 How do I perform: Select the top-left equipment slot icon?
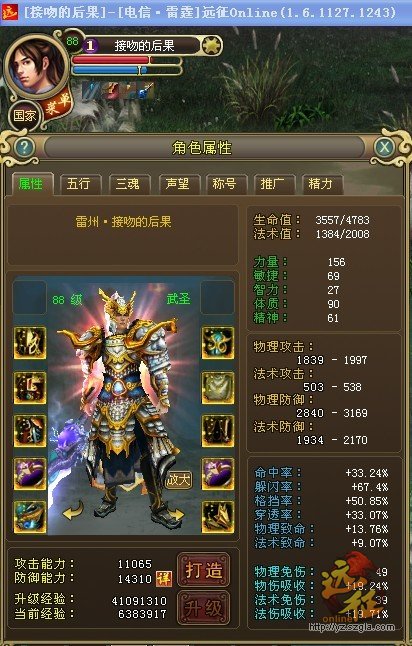(x=30, y=343)
